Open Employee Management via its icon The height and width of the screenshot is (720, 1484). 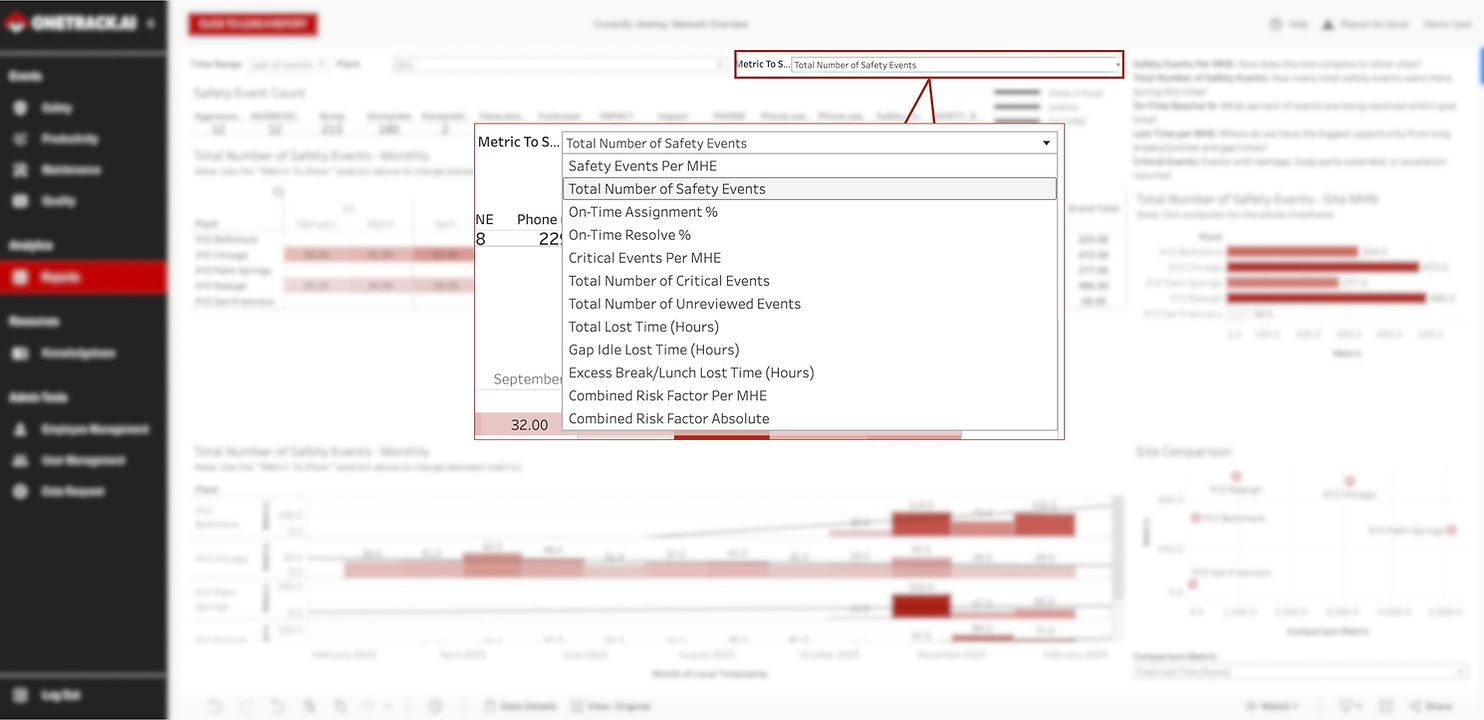20,429
